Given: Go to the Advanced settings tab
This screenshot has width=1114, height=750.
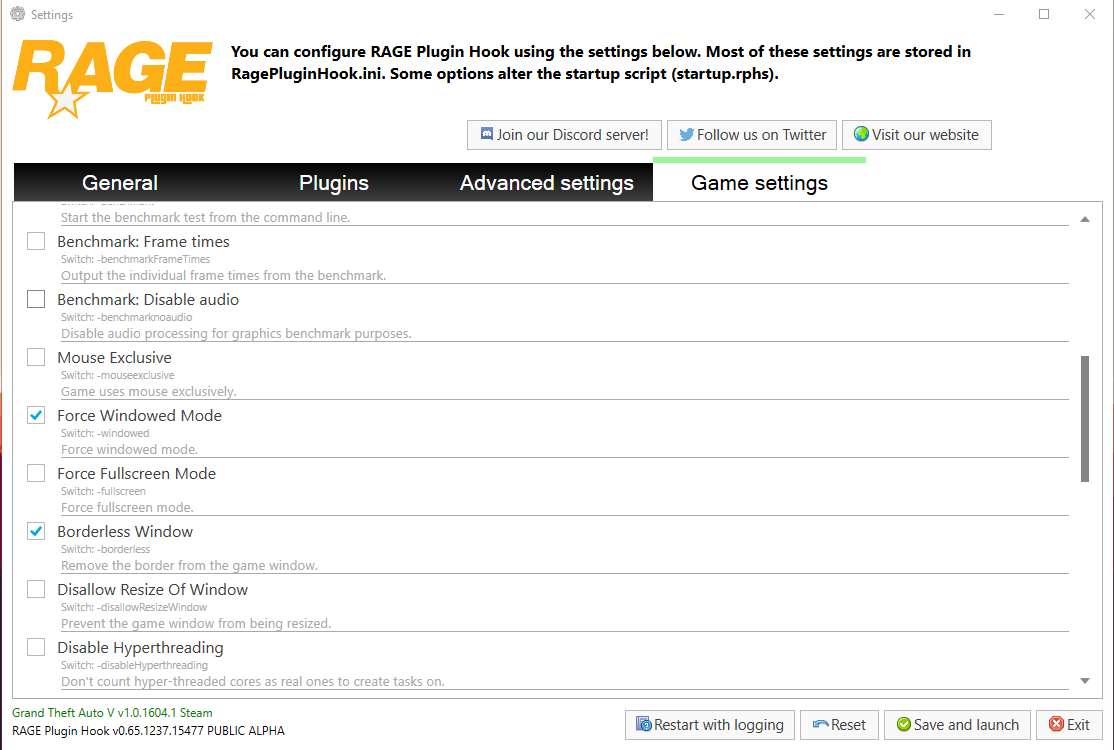Looking at the screenshot, I should tap(547, 183).
